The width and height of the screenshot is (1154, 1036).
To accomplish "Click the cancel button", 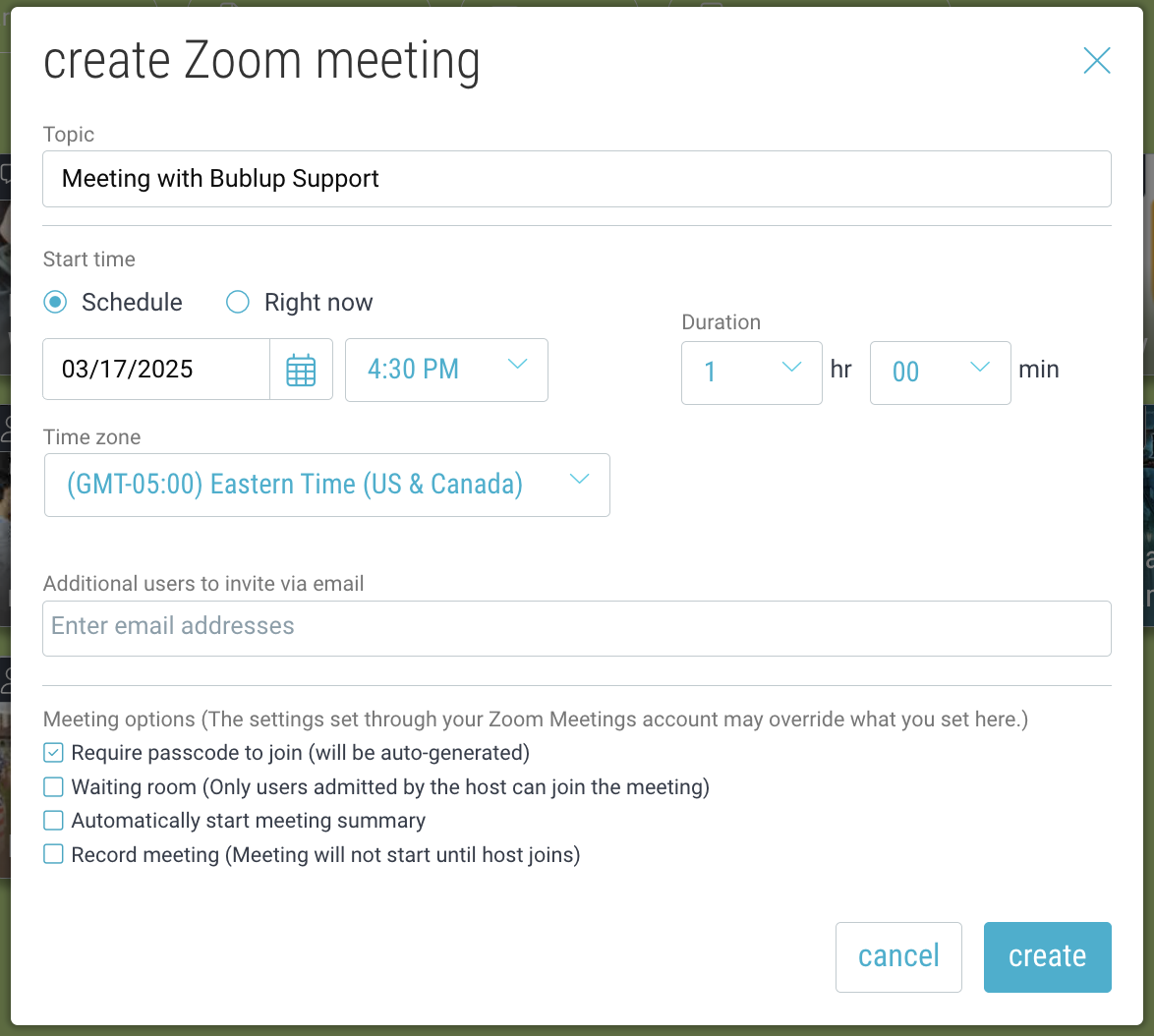I will (x=898, y=956).
